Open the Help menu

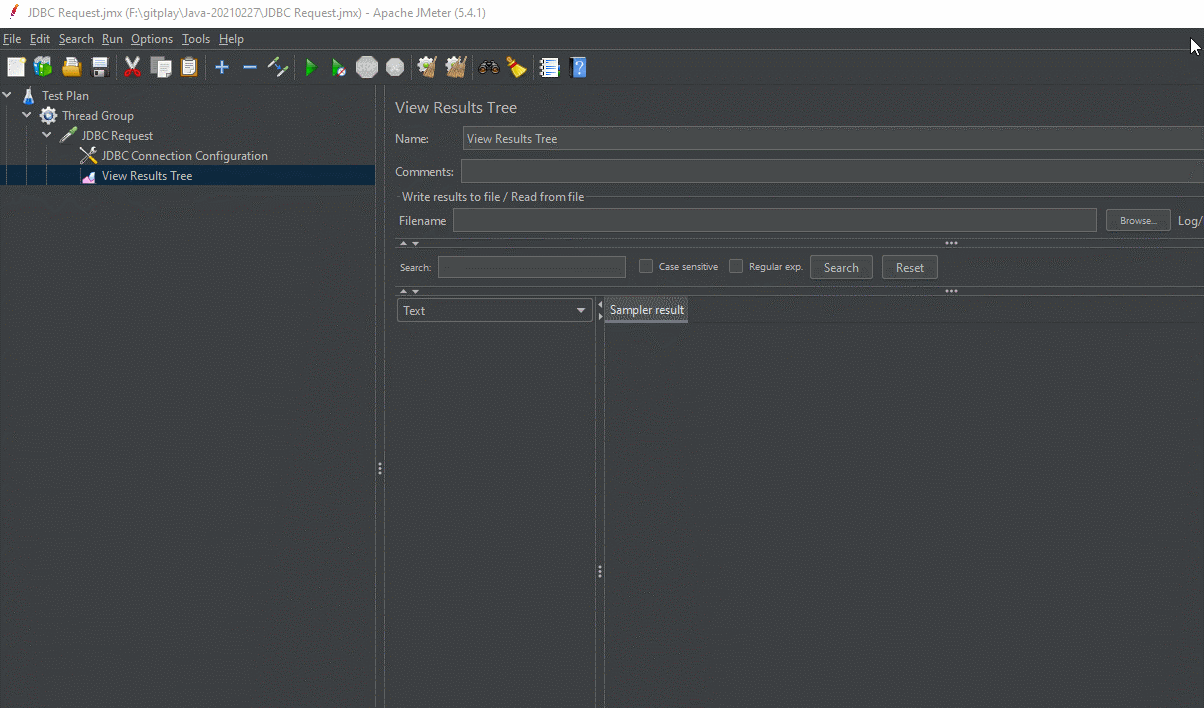(x=231, y=39)
